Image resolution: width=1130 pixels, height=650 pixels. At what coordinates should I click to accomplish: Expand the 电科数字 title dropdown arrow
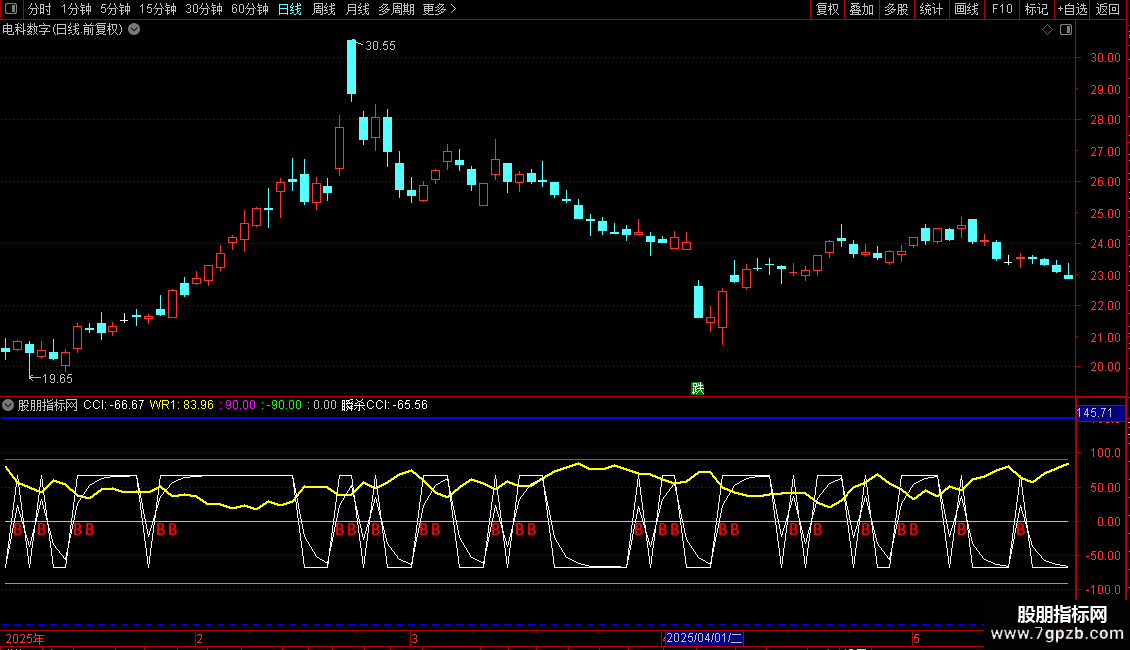pyautogui.click(x=134, y=30)
